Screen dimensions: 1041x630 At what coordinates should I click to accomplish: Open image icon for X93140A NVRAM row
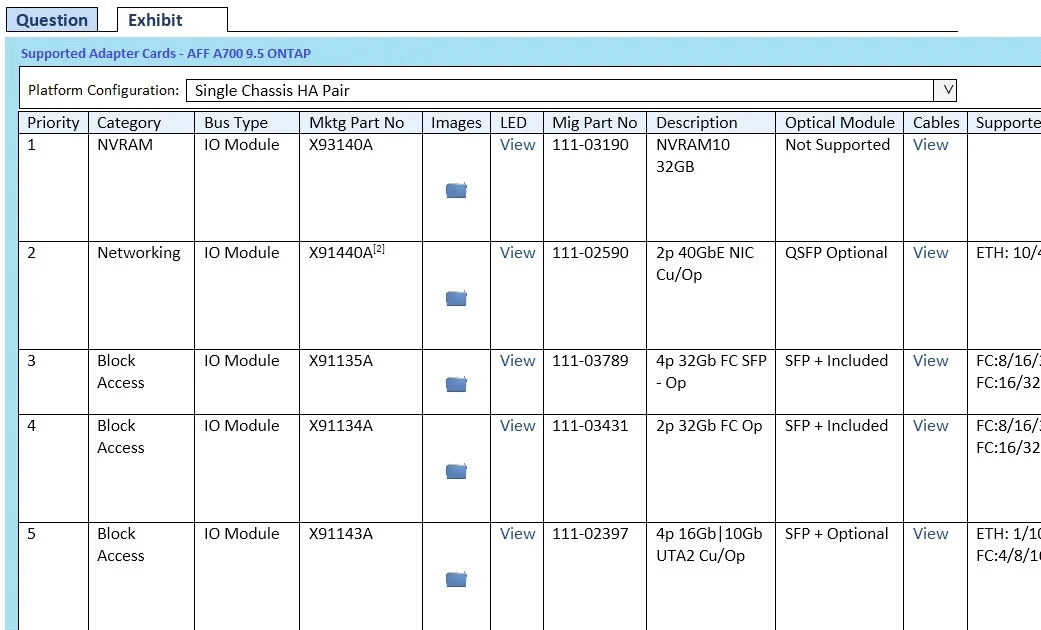tap(456, 191)
